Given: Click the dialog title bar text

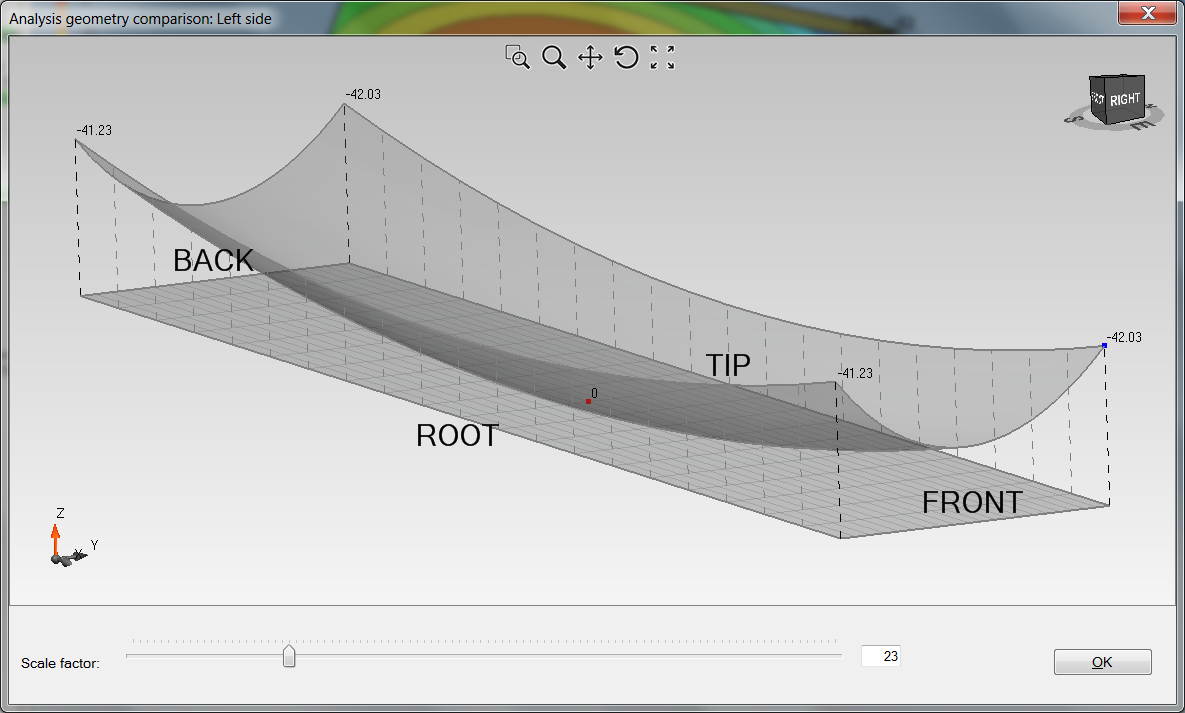Looking at the screenshot, I should [140, 18].
